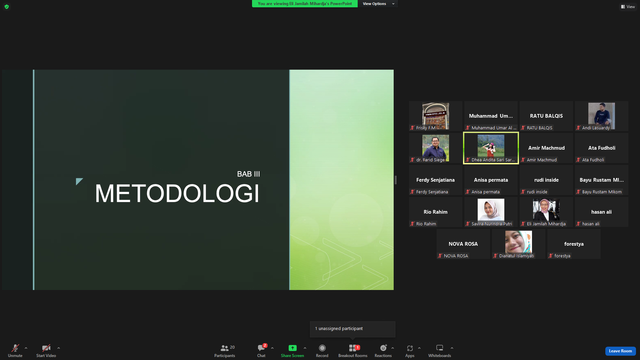Start Video camera

tap(46, 350)
